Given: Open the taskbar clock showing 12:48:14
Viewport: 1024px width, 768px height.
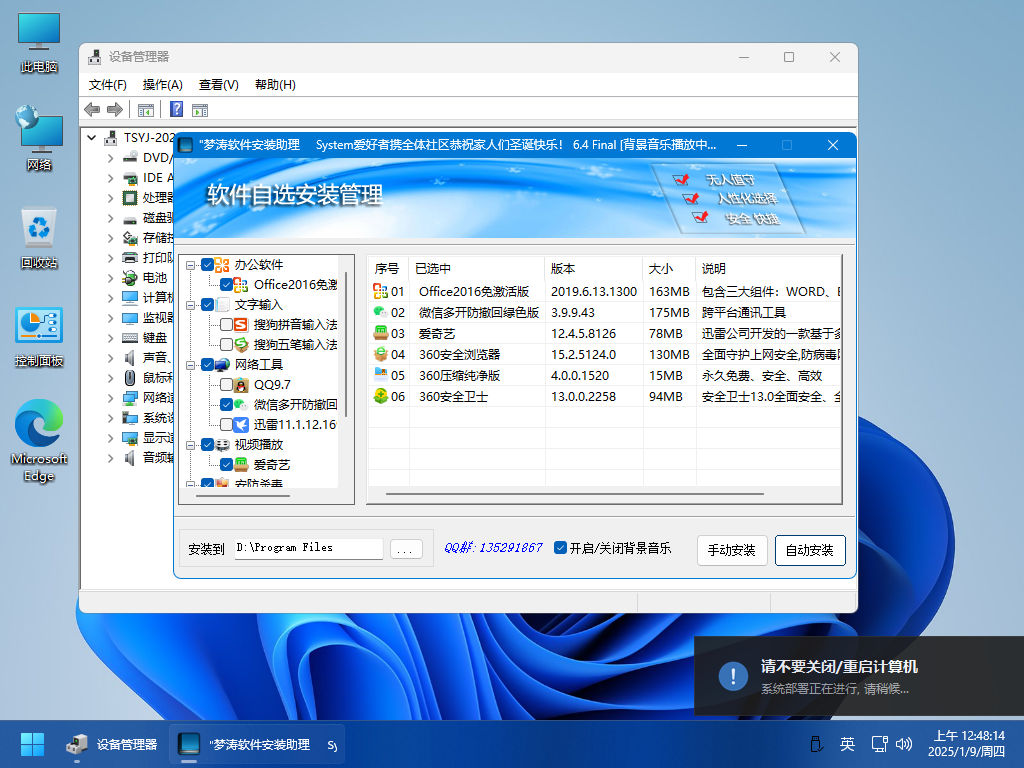Looking at the screenshot, I should click(968, 744).
